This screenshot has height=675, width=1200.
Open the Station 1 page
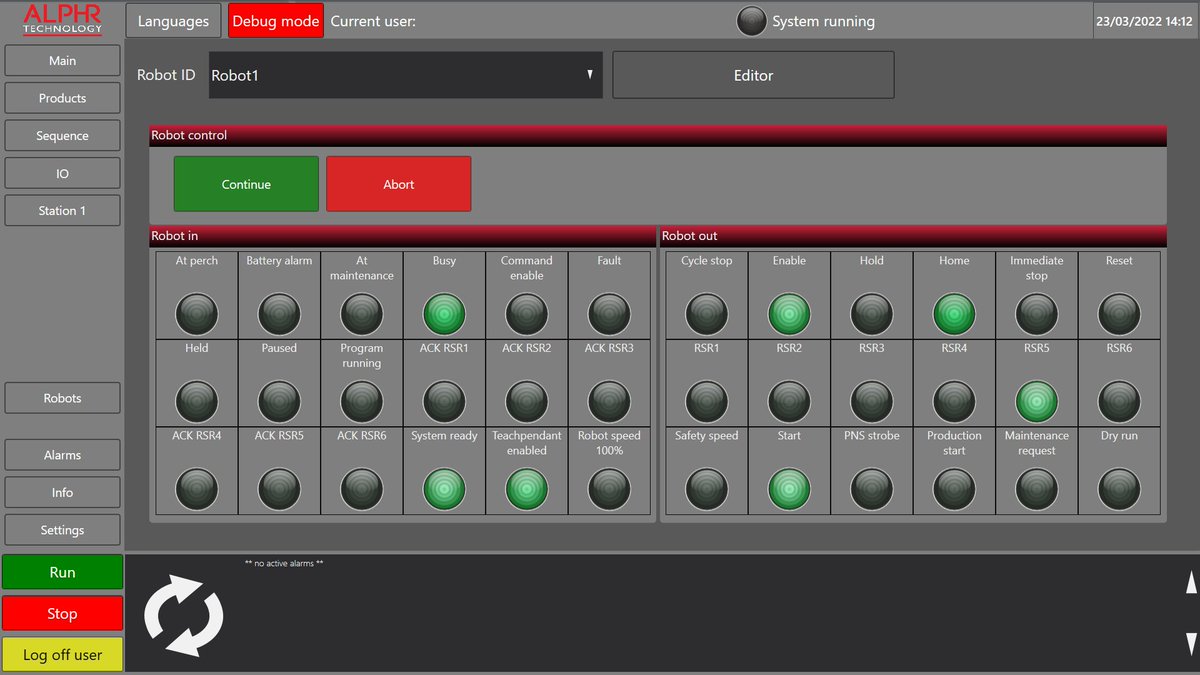pyautogui.click(x=62, y=211)
